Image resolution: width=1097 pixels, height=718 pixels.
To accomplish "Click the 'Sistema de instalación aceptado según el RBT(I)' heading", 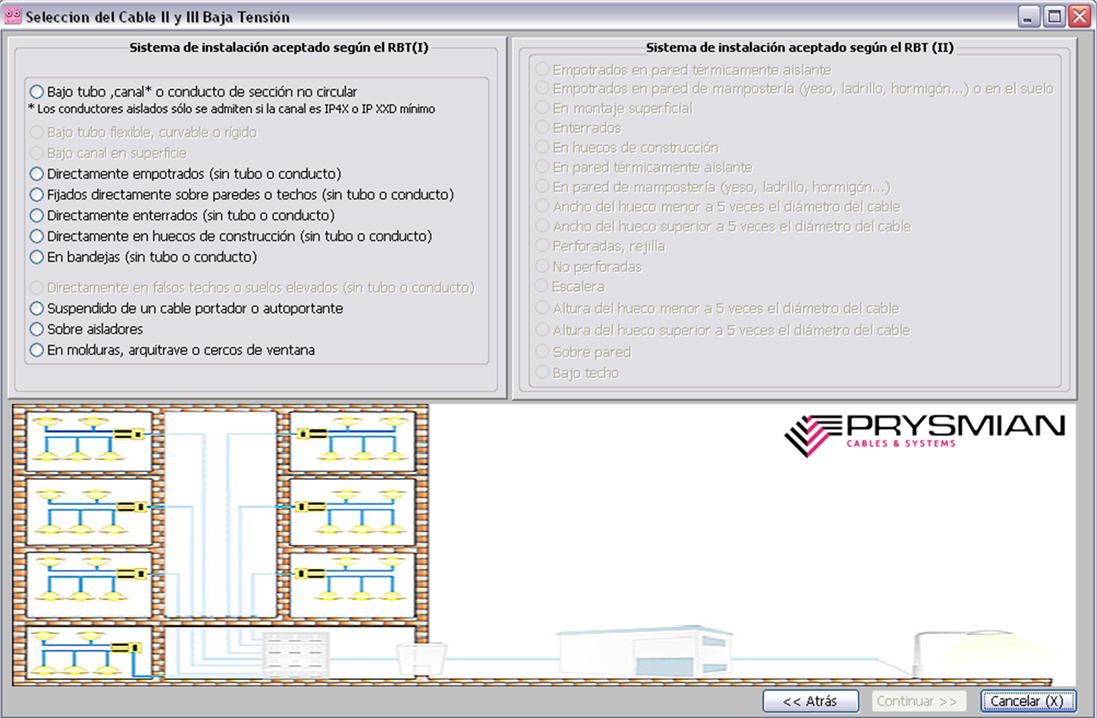I will tap(278, 48).
